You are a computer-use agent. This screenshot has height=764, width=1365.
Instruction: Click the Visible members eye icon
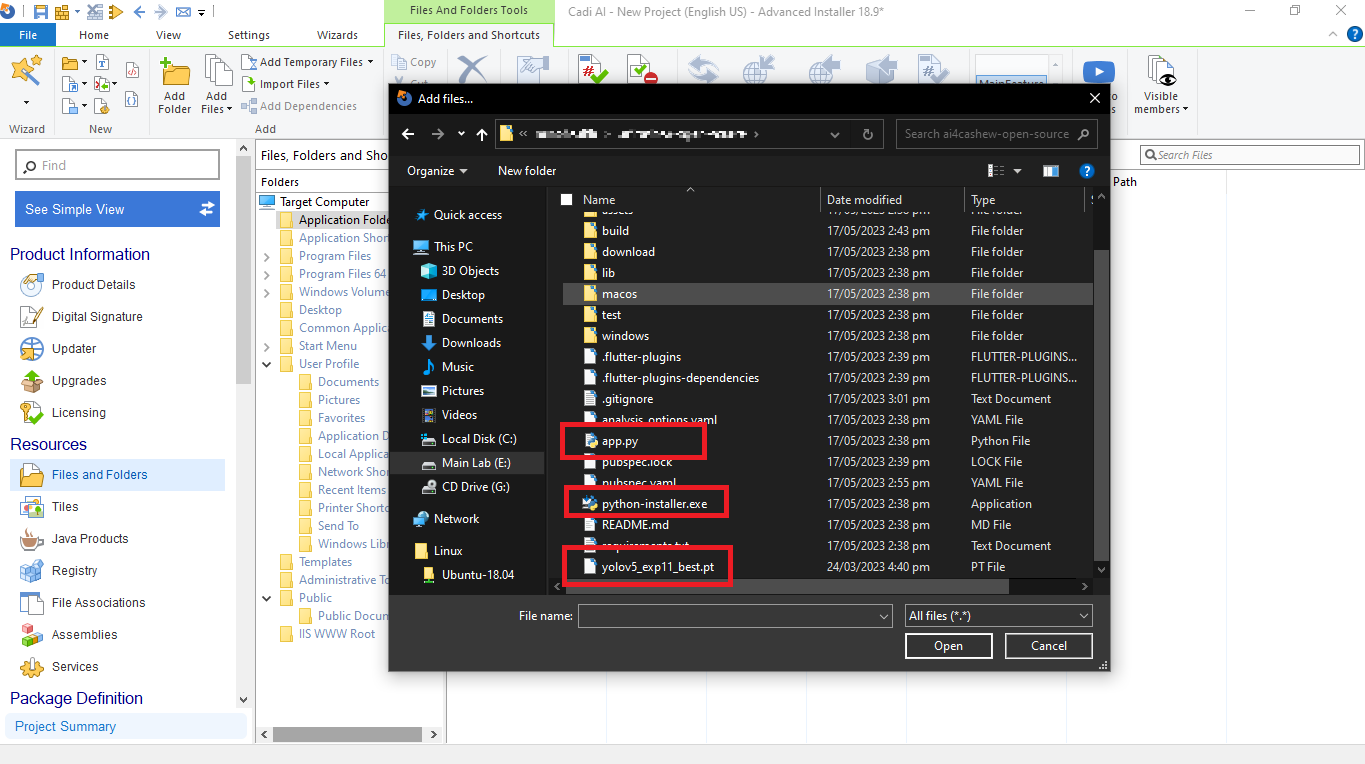pos(1161,73)
